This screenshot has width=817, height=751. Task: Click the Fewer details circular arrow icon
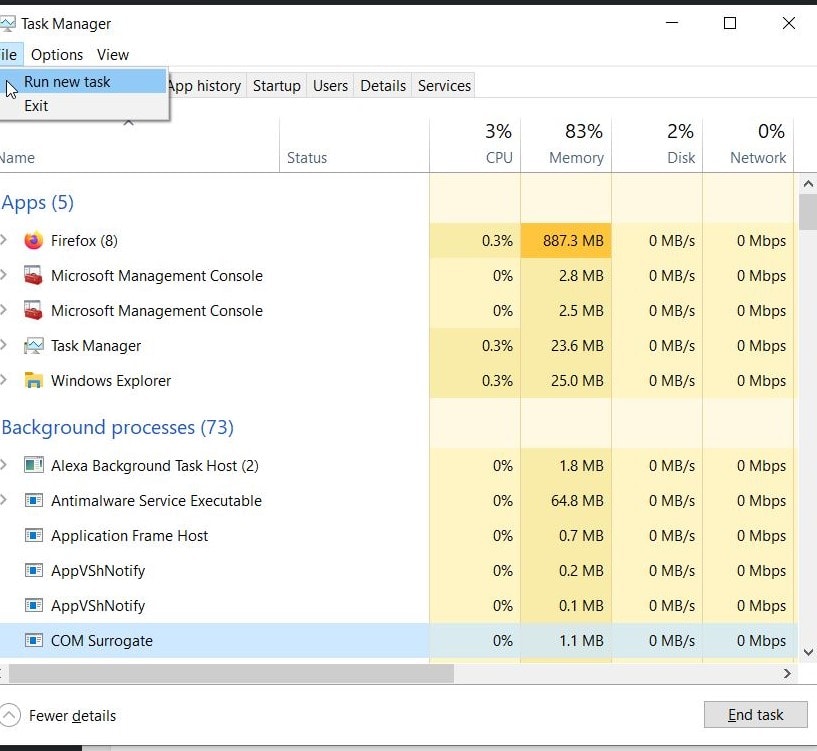9,716
